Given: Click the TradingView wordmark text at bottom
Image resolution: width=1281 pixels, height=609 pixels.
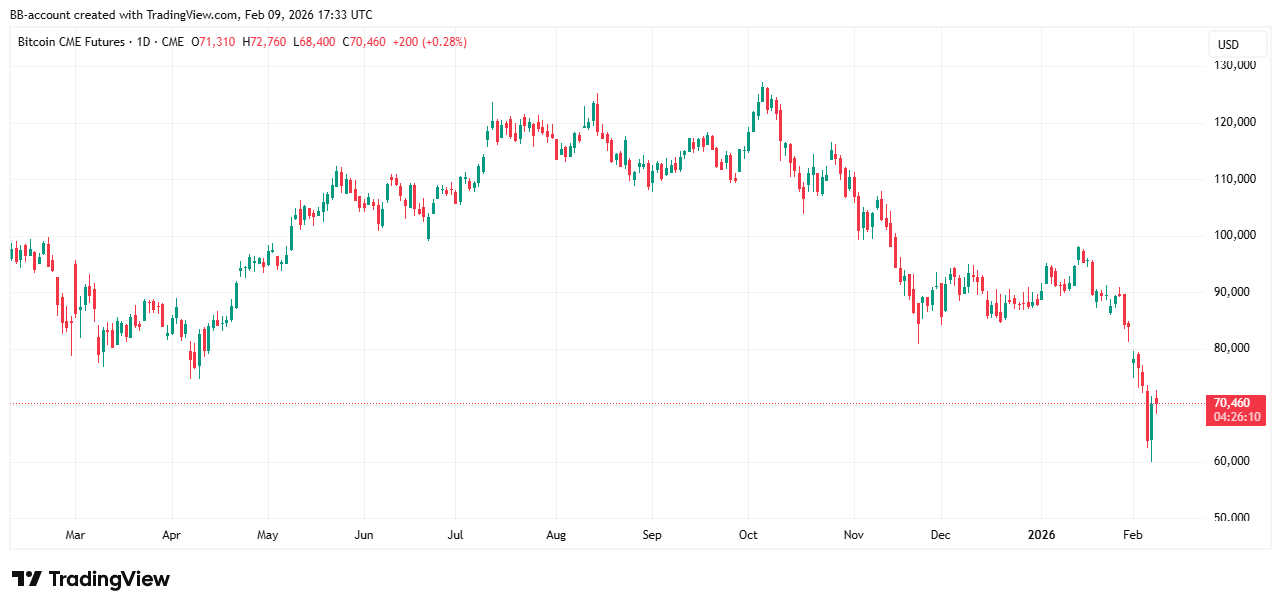Looking at the screenshot, I should click(109, 579).
